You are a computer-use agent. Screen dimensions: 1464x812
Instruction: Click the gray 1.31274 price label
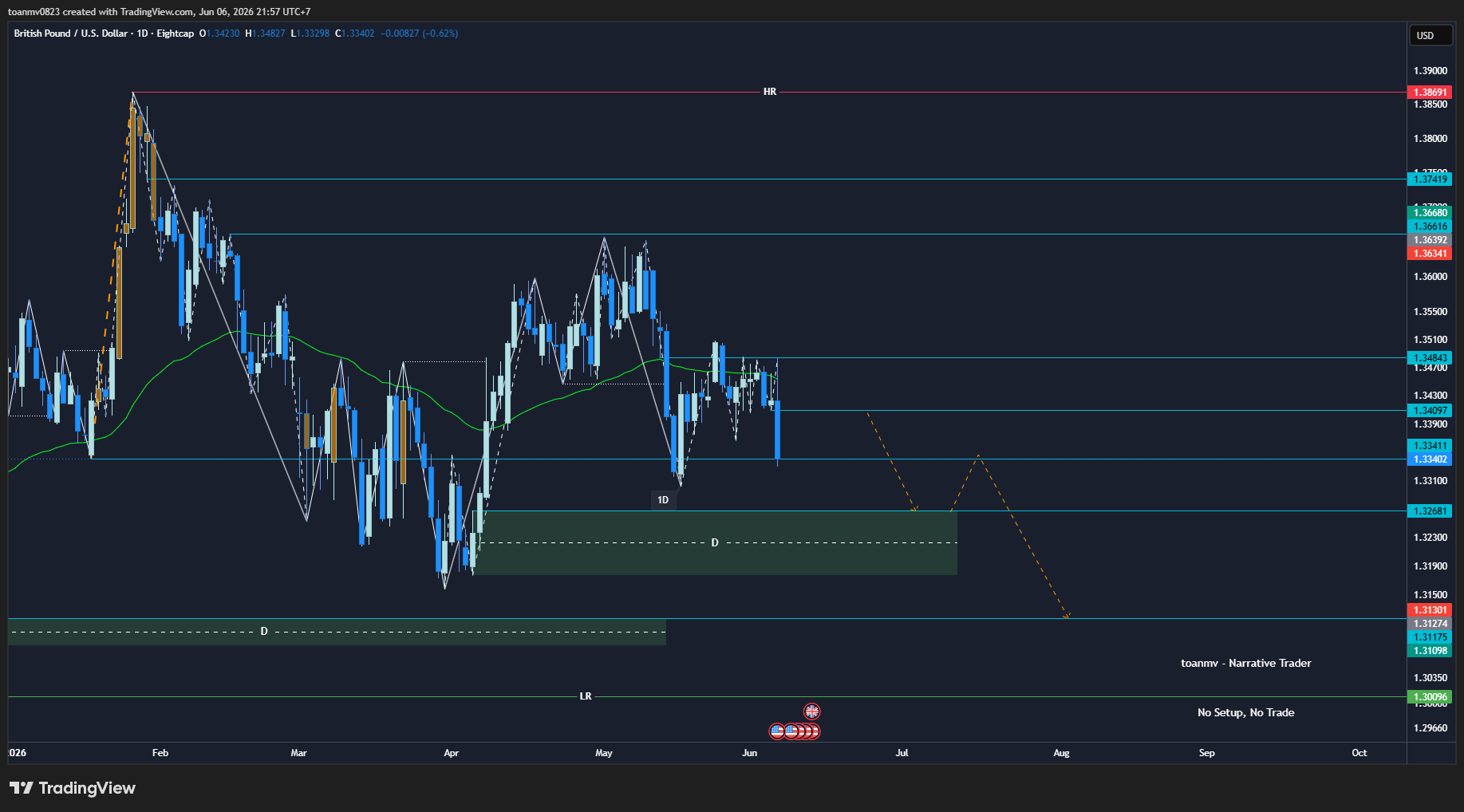(x=1430, y=624)
